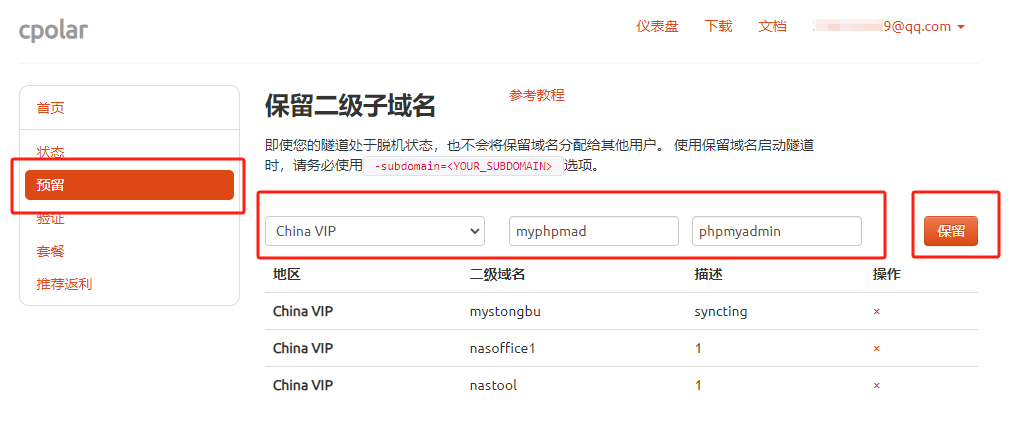Open the 仪表盘 dashboard page

coord(657,27)
